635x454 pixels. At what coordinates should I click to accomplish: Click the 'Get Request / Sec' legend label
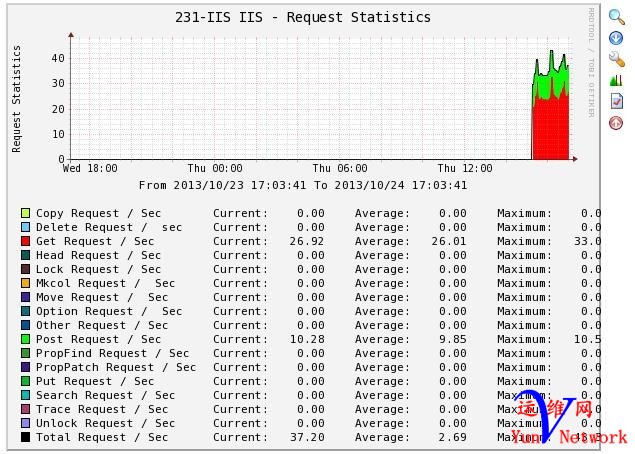95,241
